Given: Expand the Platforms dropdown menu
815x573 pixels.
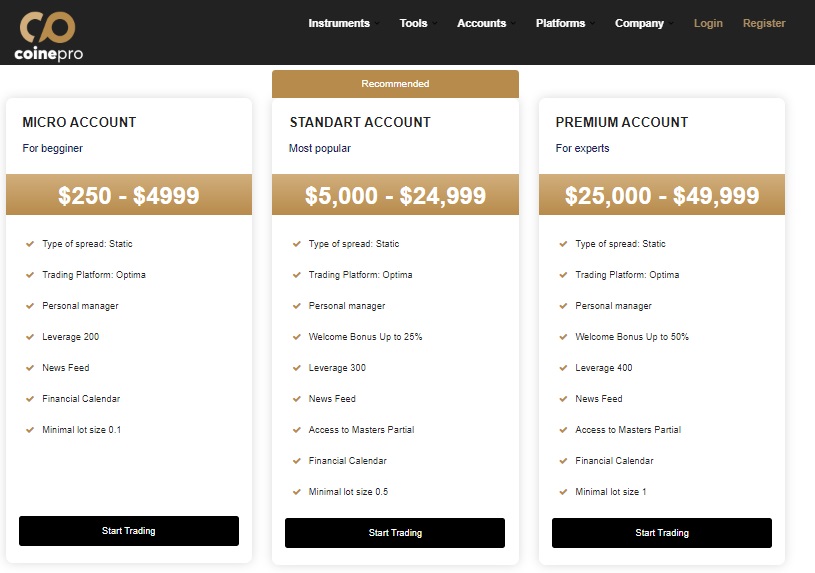Looking at the screenshot, I should tap(565, 23).
